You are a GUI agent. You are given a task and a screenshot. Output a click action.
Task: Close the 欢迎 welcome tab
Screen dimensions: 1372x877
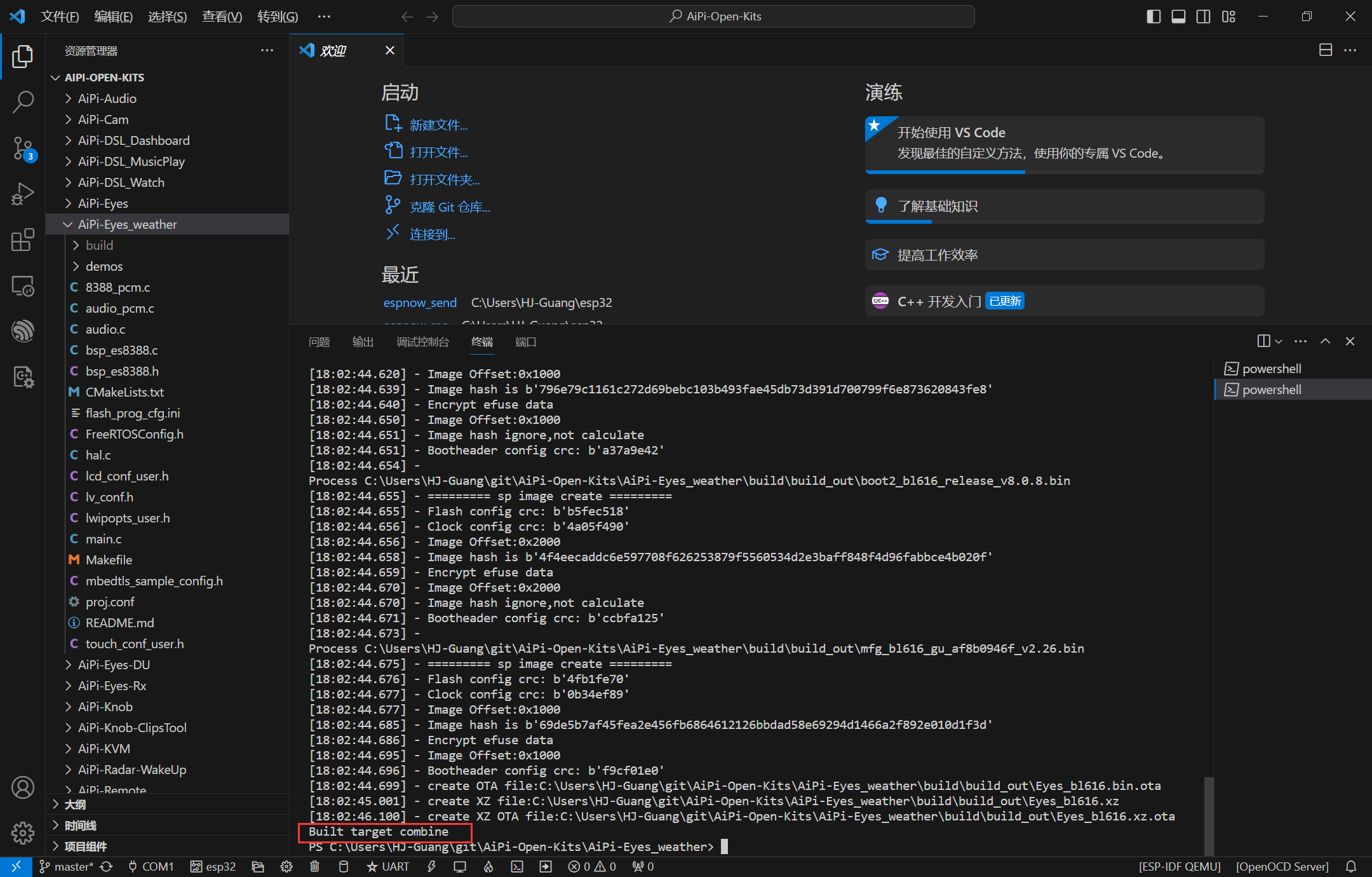coord(390,50)
